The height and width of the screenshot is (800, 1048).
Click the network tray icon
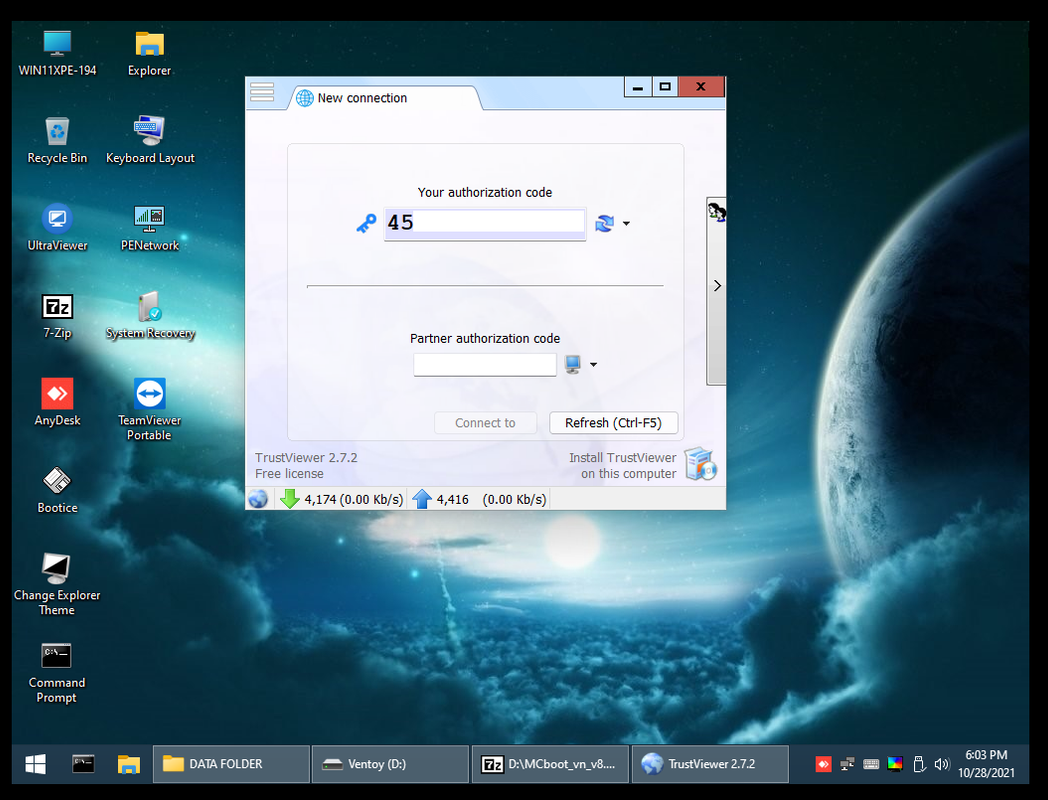[847, 764]
